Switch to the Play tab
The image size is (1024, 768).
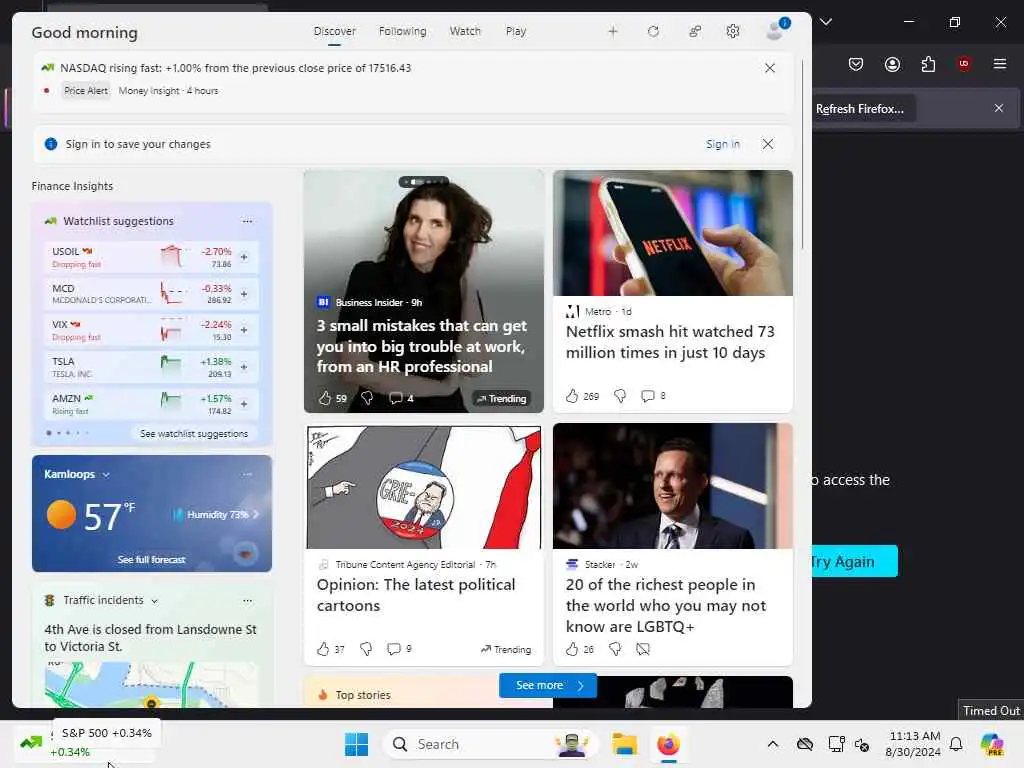coord(516,31)
